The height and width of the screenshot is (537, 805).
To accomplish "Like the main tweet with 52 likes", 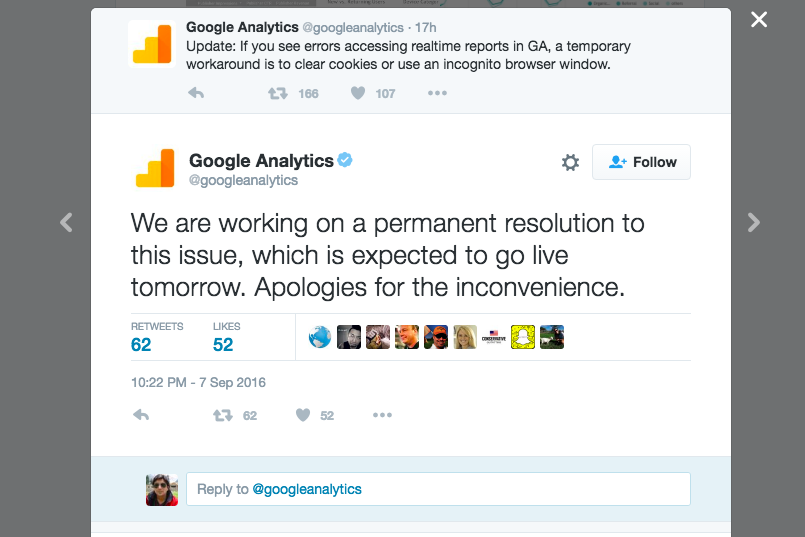I will coord(303,415).
